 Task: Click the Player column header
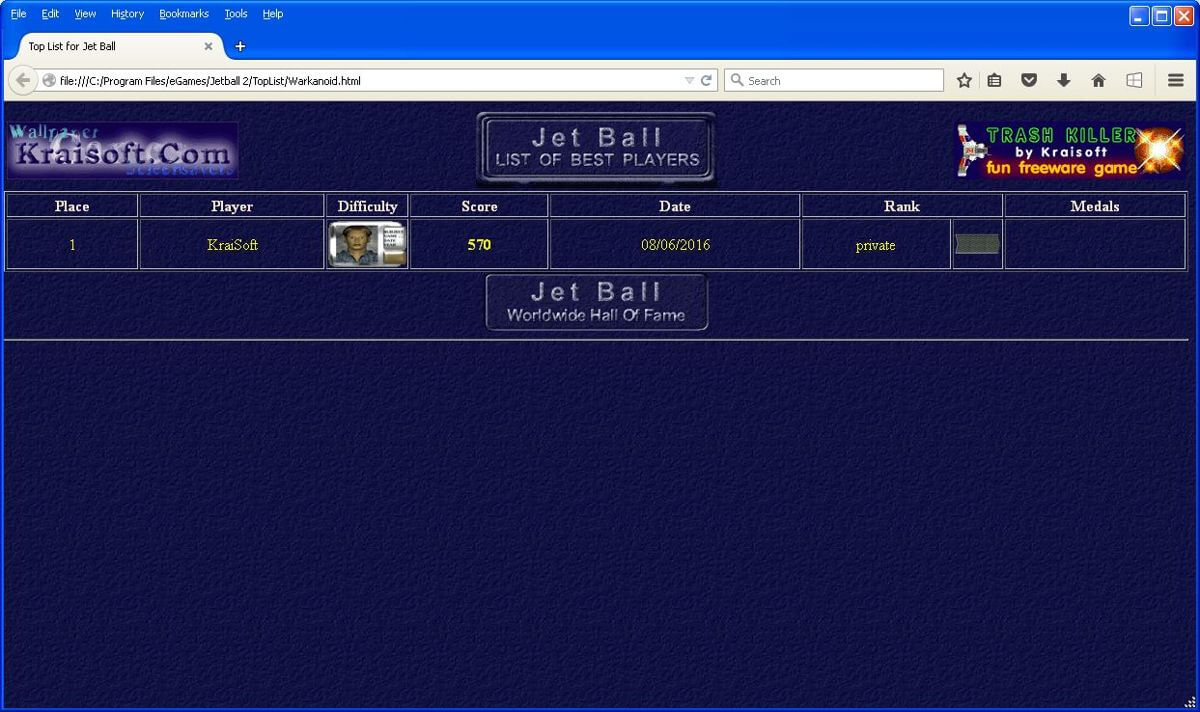232,206
